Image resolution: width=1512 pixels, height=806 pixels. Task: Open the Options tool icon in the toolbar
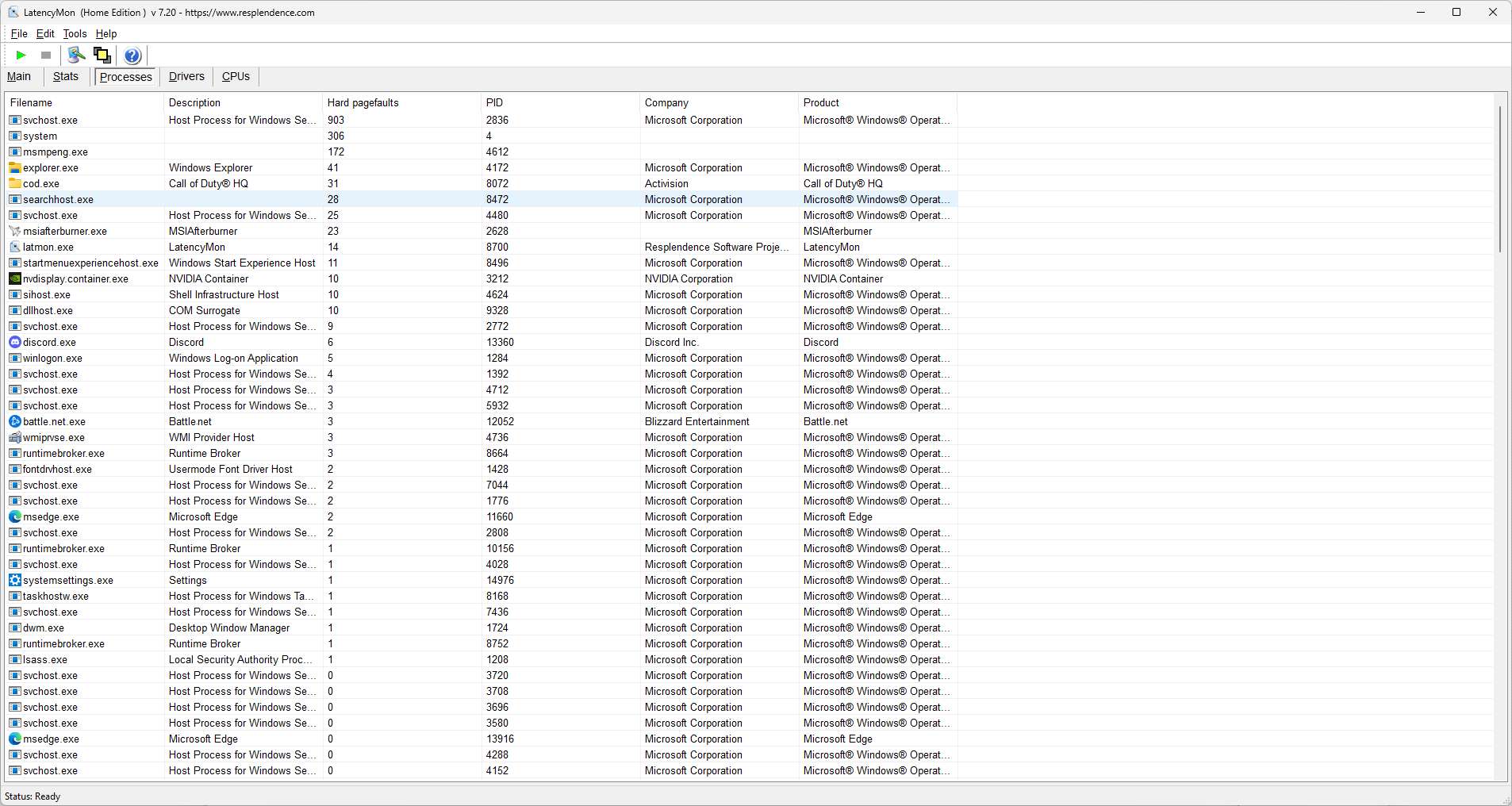pyautogui.click(x=76, y=55)
